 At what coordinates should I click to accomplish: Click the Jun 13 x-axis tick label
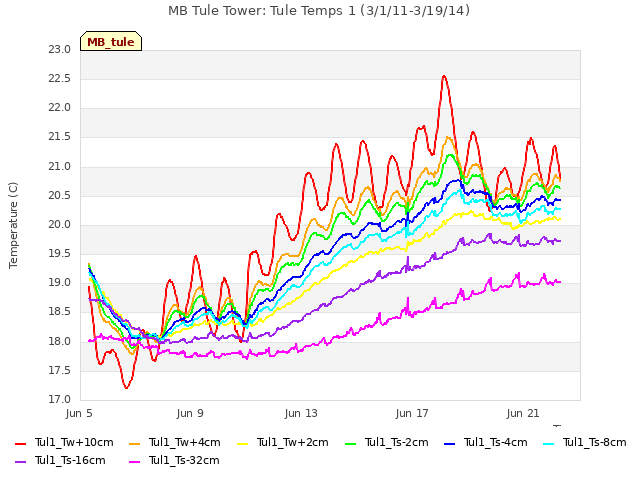301,413
